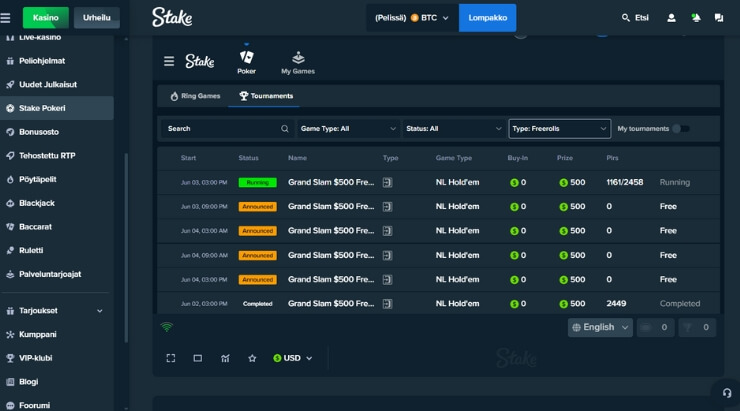Open the main hamburger menu
Screen dimensions: 740x411
click(6, 18)
